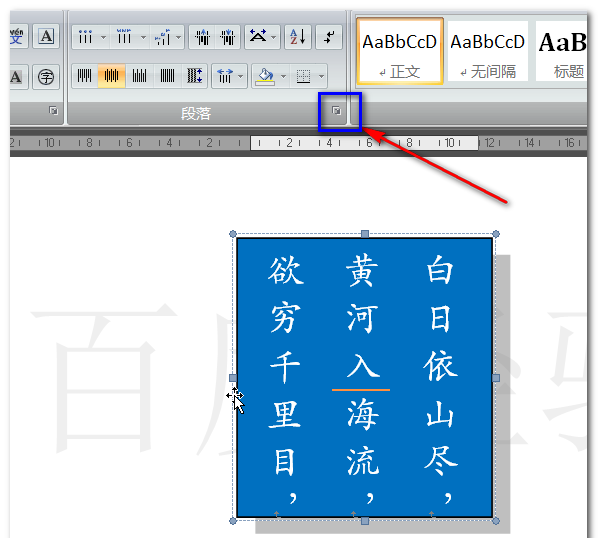Open the numbering list dropdown arrow
598x538 pixels.
coord(143,37)
